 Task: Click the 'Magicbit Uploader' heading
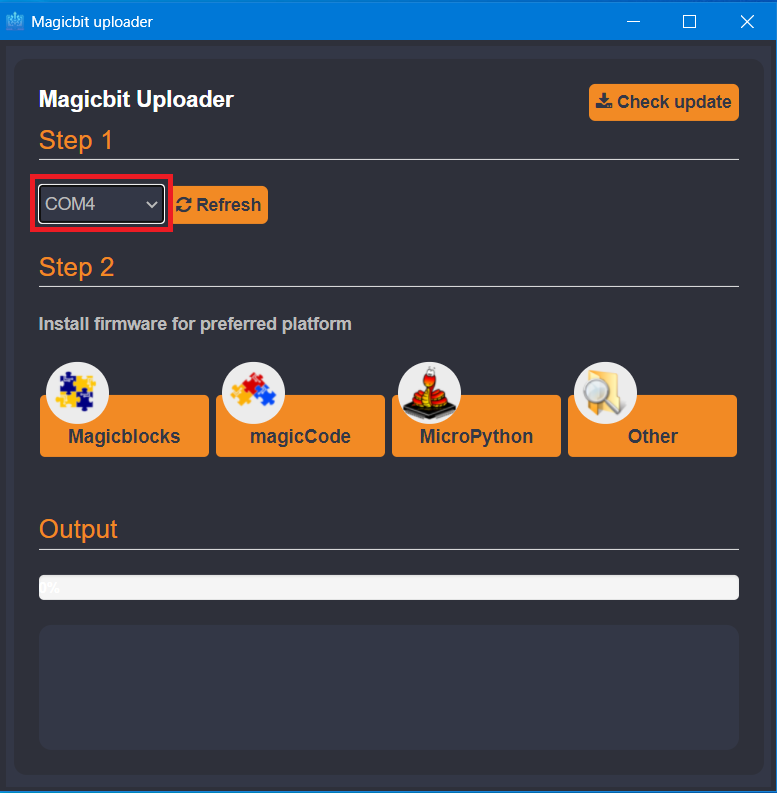(136, 99)
